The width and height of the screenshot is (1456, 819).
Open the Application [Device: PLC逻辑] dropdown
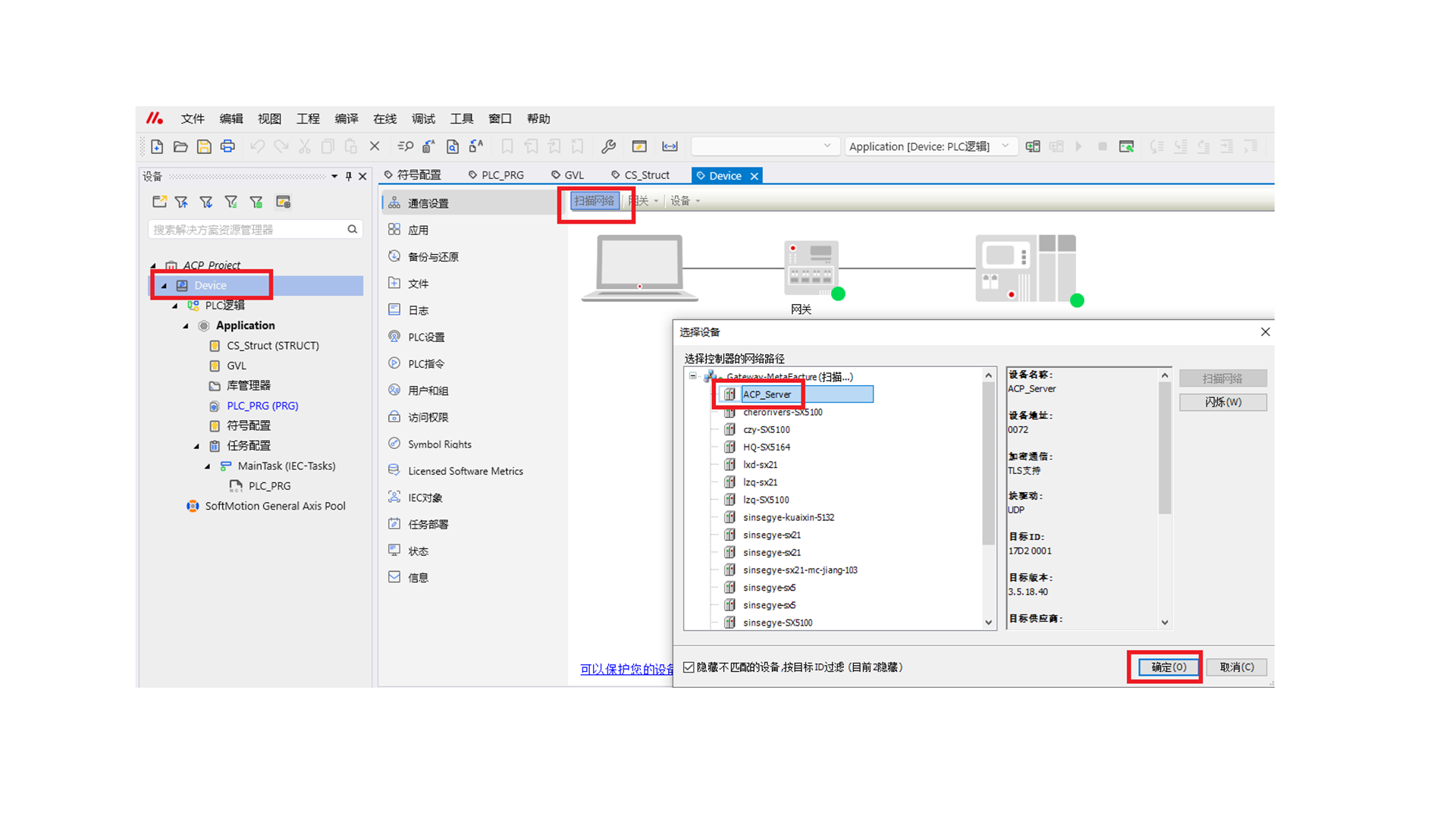(x=1006, y=146)
